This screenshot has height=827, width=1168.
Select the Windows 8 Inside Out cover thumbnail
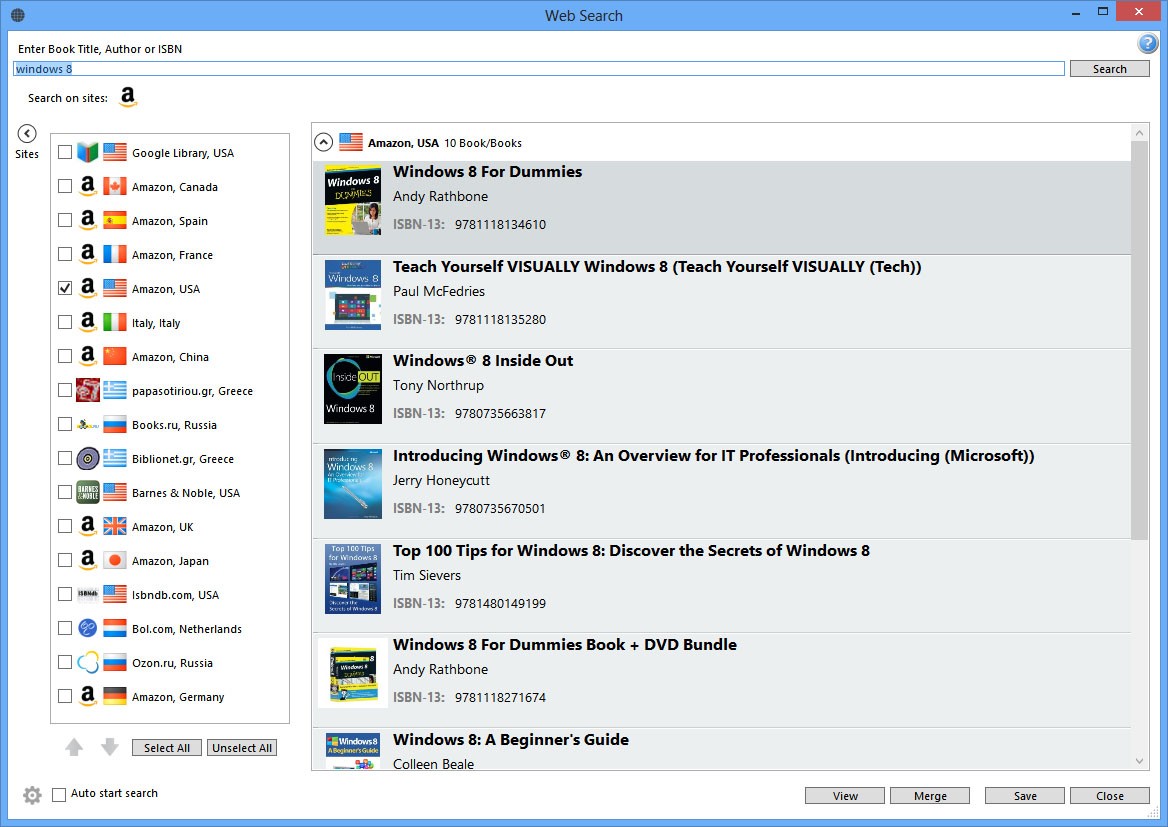pos(352,389)
